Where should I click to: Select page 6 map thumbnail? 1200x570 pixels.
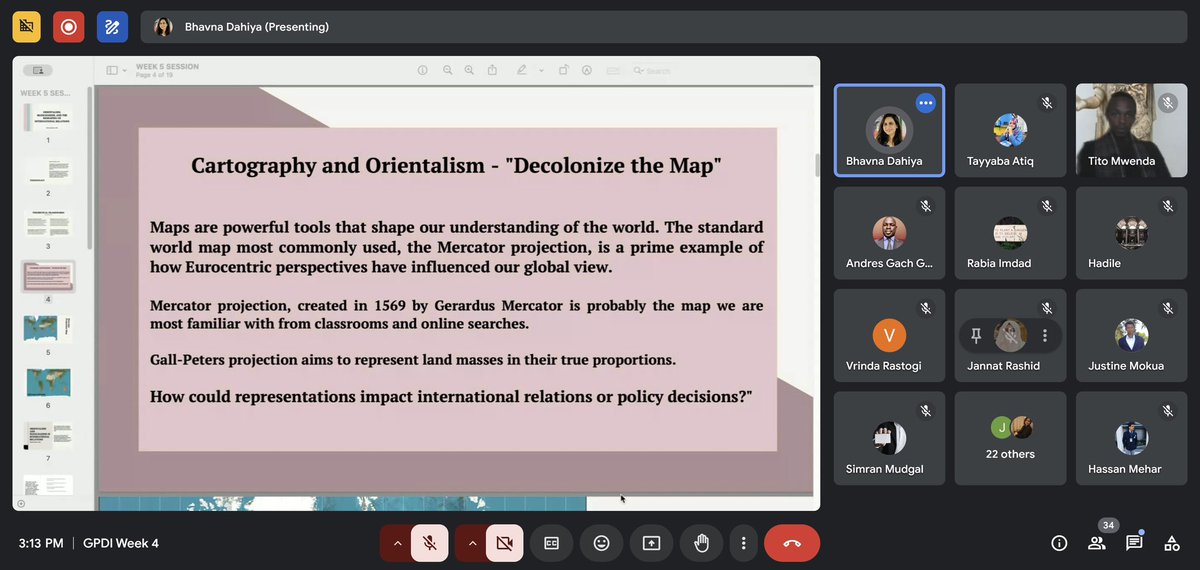tap(47, 383)
